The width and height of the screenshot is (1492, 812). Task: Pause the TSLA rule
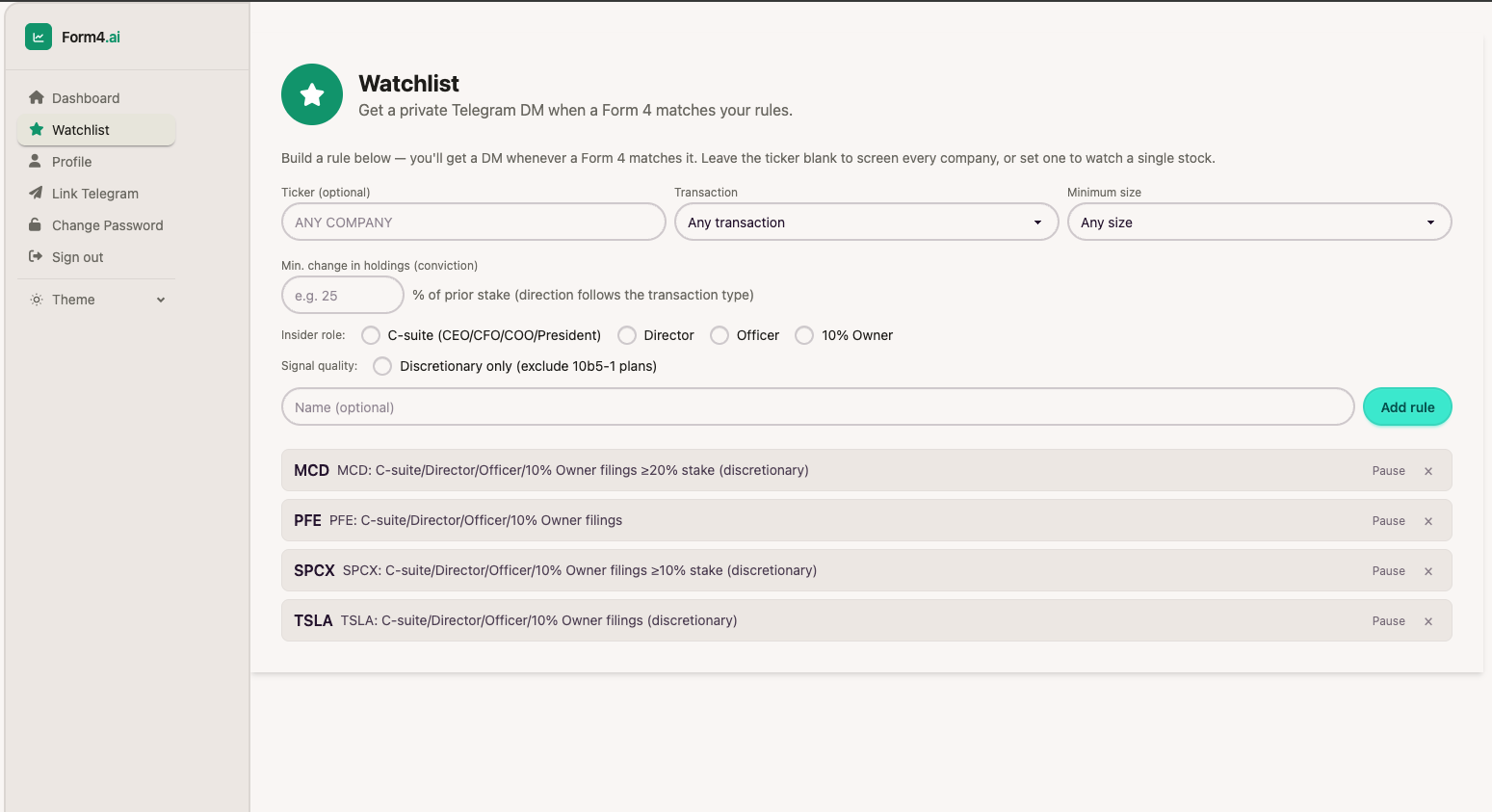tap(1388, 621)
